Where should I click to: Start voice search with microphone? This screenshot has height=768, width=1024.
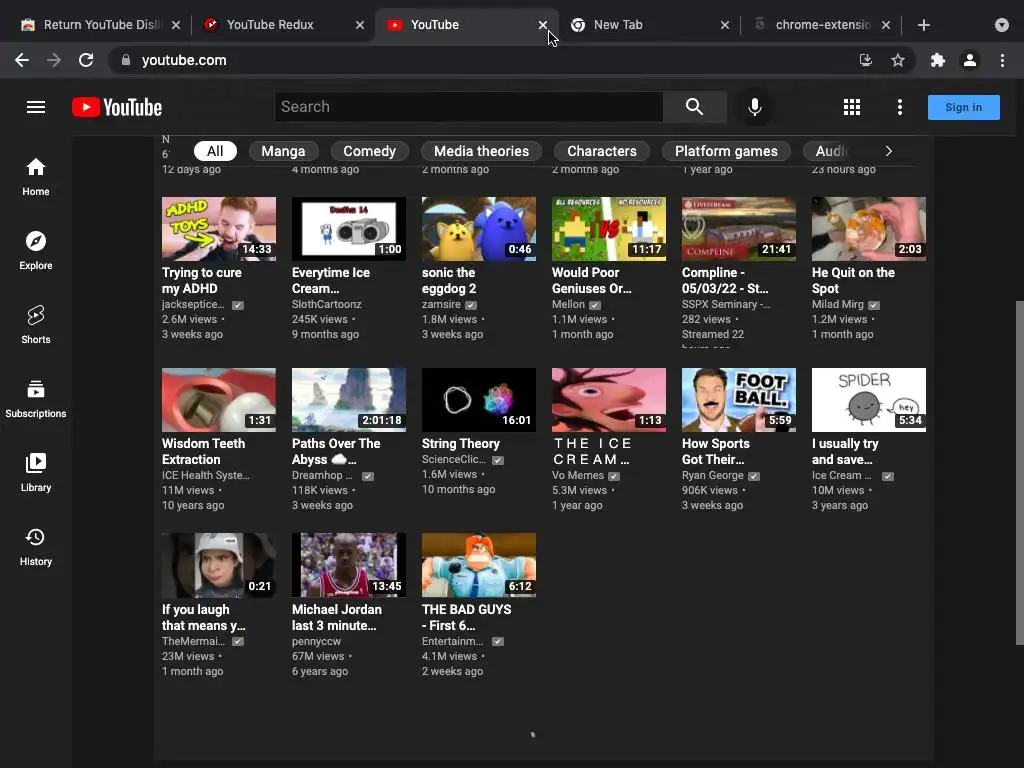pyautogui.click(x=754, y=107)
